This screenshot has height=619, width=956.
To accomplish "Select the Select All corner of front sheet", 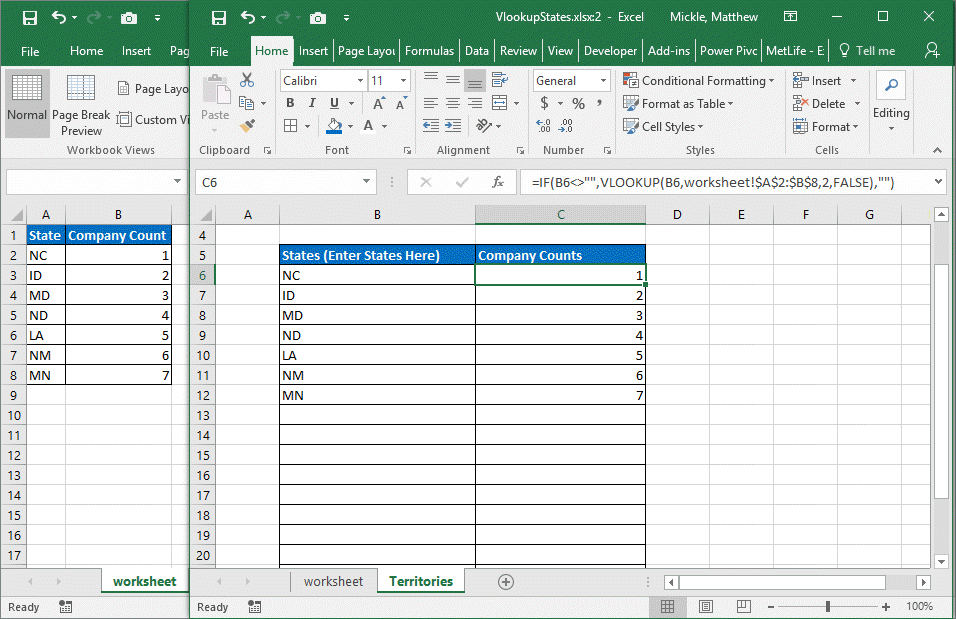I will click(x=205, y=215).
